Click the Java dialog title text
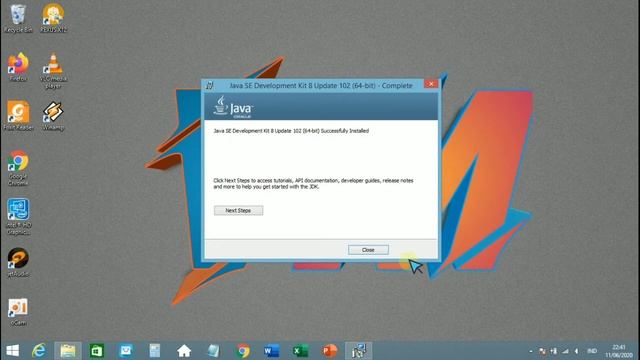 pos(321,85)
